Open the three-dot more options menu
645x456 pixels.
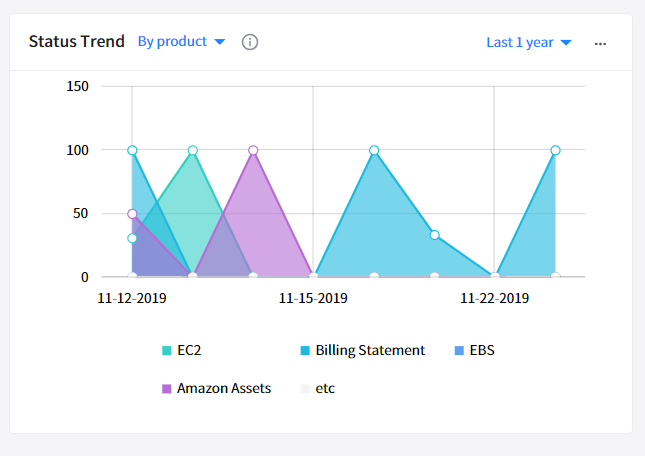tap(600, 43)
